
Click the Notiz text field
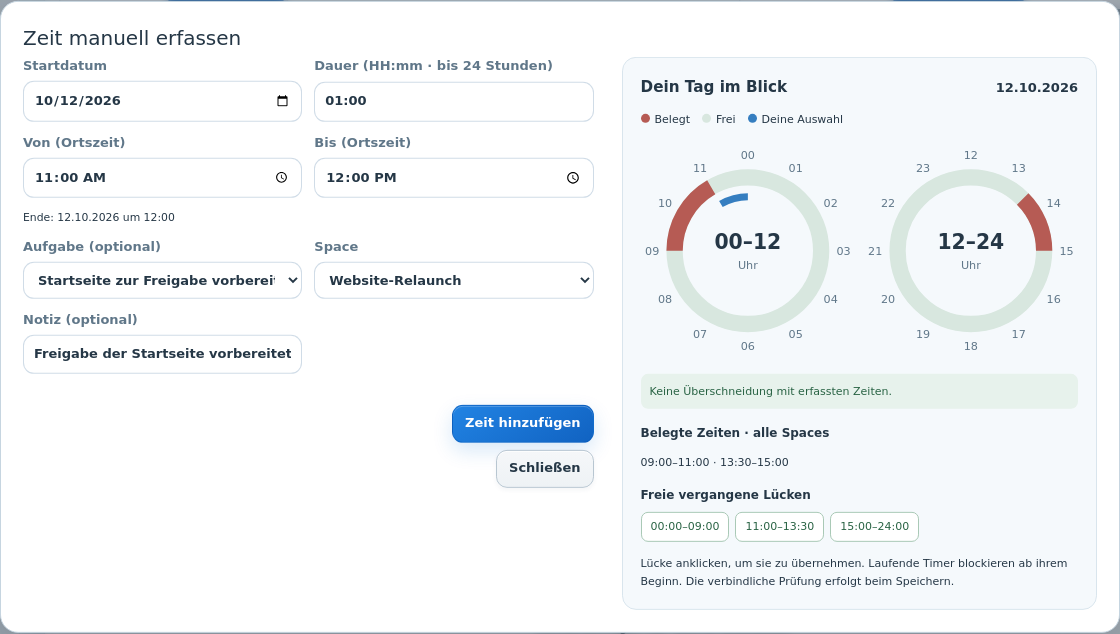click(x=162, y=354)
